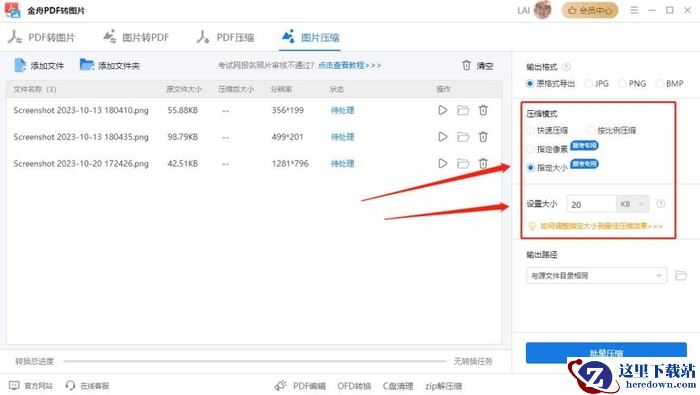Delete Screenshot 2023-10-13 180435.png from list
Image resolution: width=700 pixels, height=395 pixels.
point(483,137)
